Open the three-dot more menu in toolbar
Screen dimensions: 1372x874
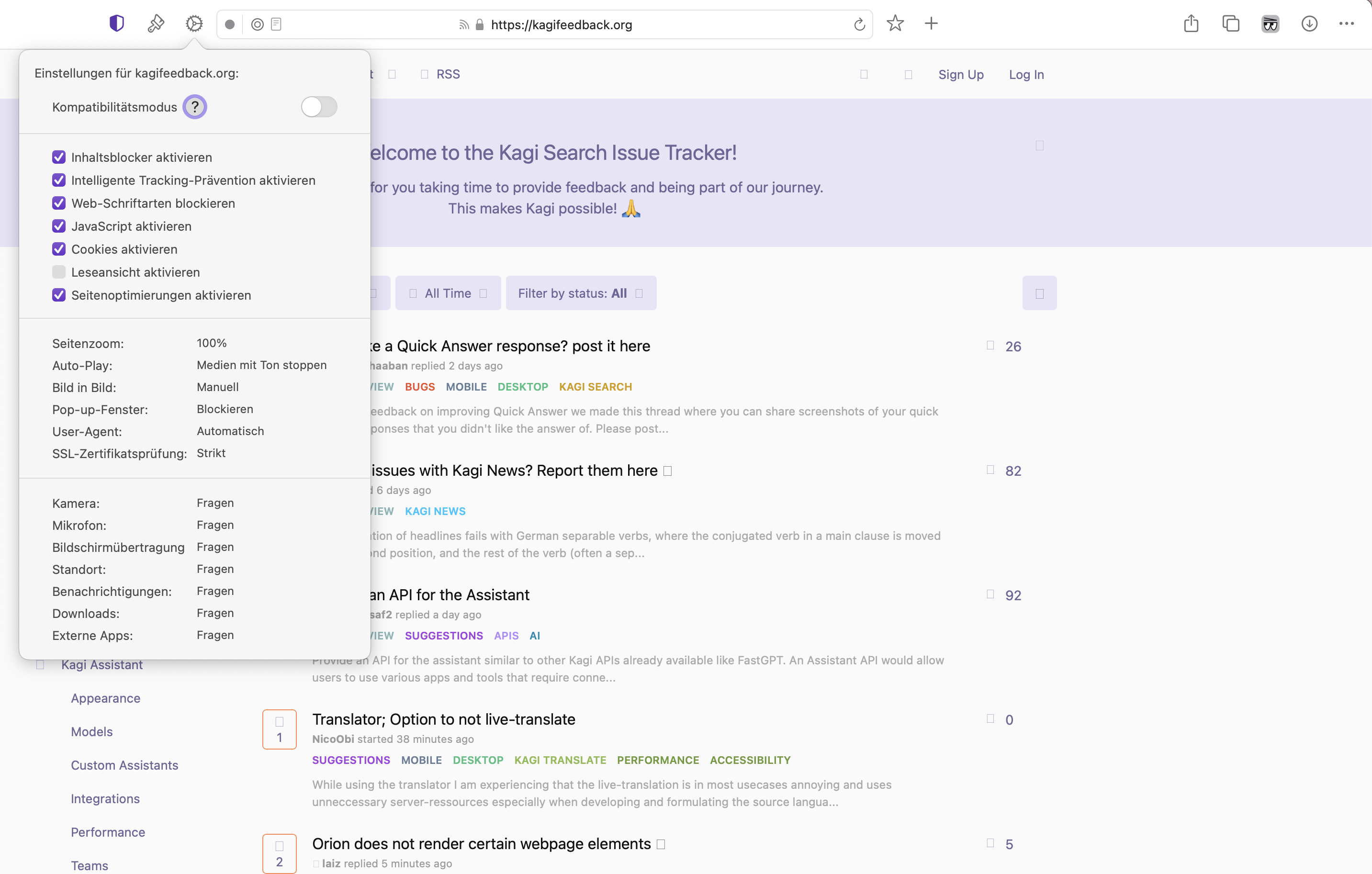point(1346,23)
